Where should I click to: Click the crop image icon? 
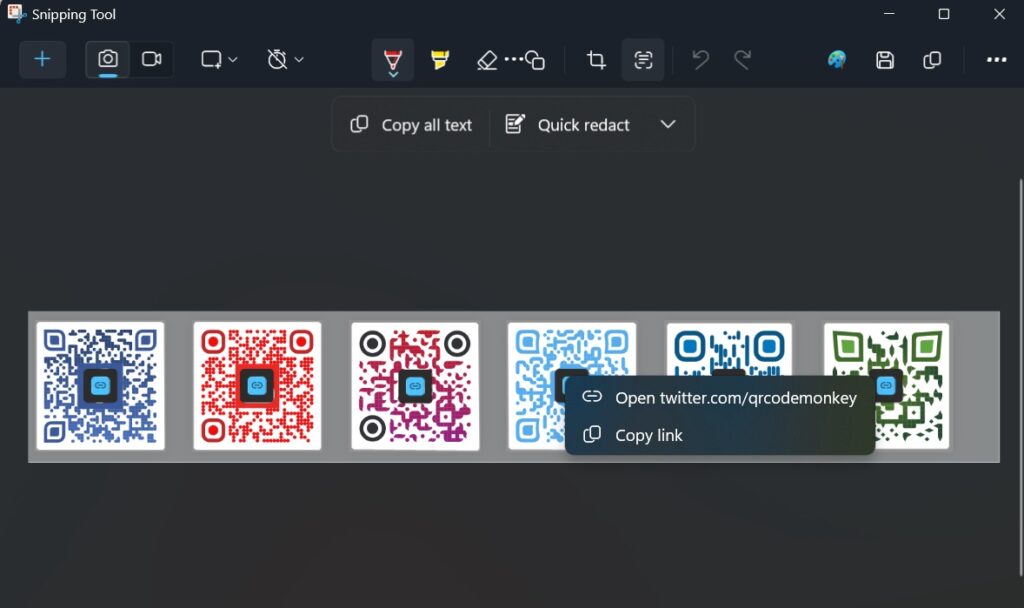click(x=595, y=59)
